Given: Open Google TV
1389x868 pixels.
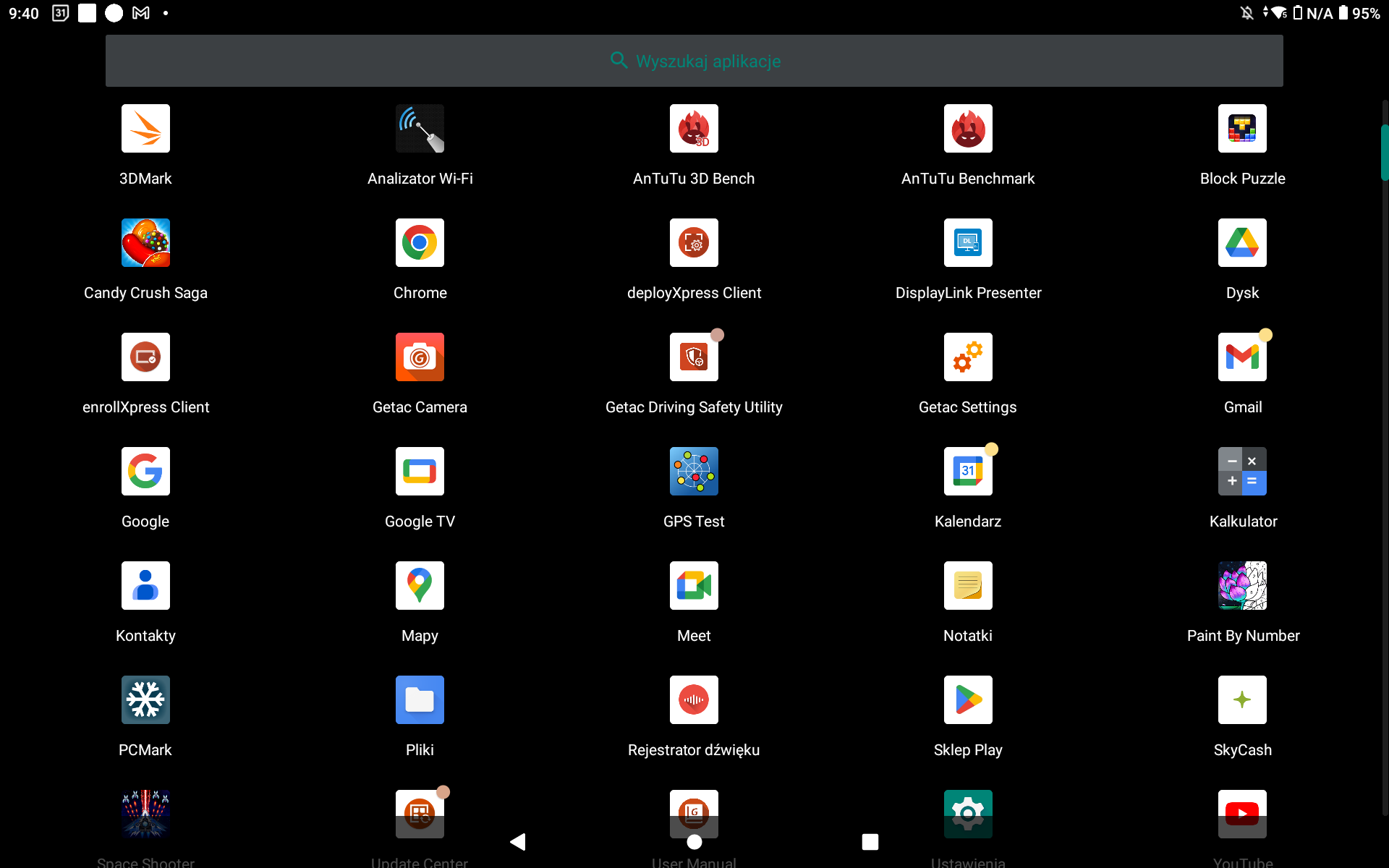Looking at the screenshot, I should pos(420,472).
